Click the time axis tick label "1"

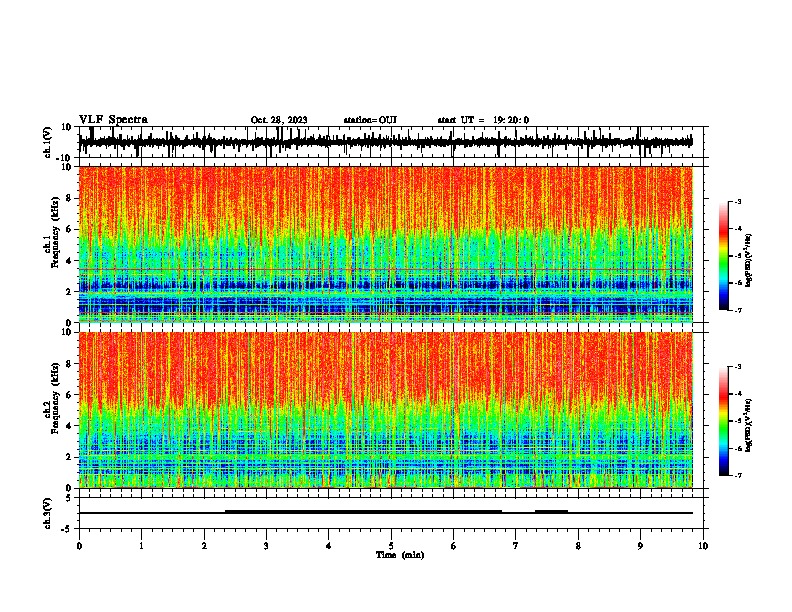coord(141,546)
